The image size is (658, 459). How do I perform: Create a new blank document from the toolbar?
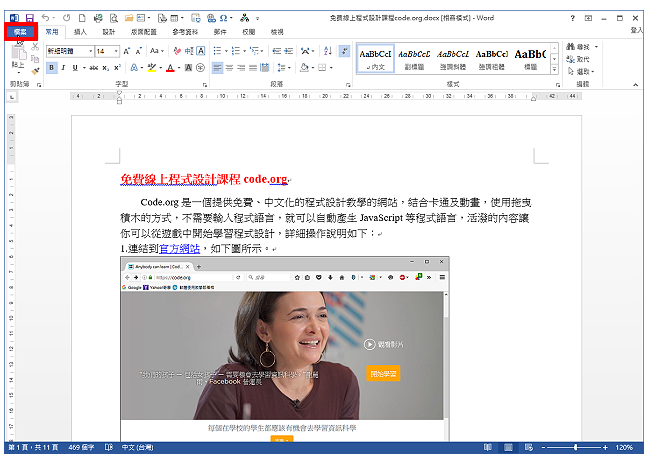pos(82,18)
